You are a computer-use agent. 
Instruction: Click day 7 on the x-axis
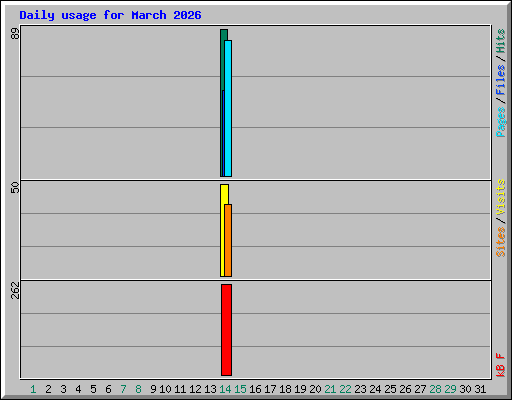point(123,389)
